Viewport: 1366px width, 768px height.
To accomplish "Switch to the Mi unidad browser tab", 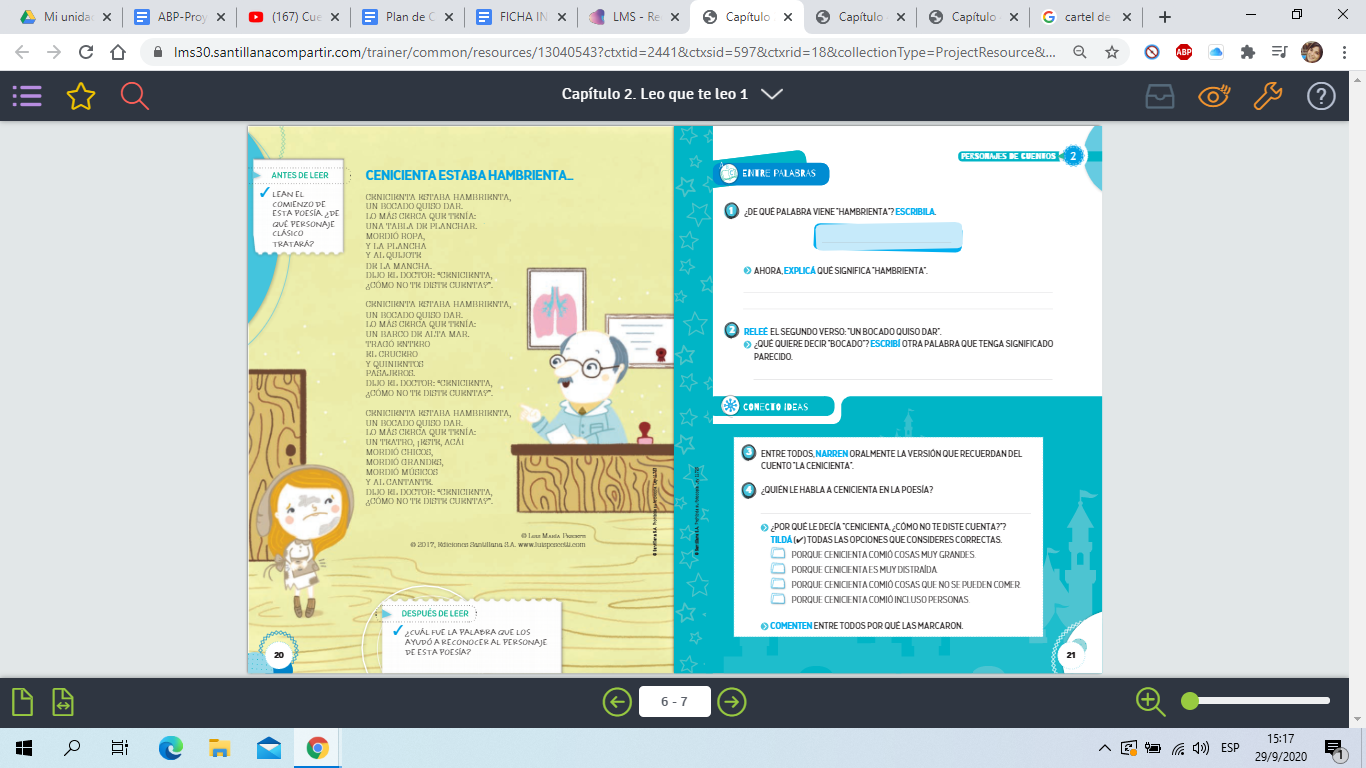I will click(65, 17).
